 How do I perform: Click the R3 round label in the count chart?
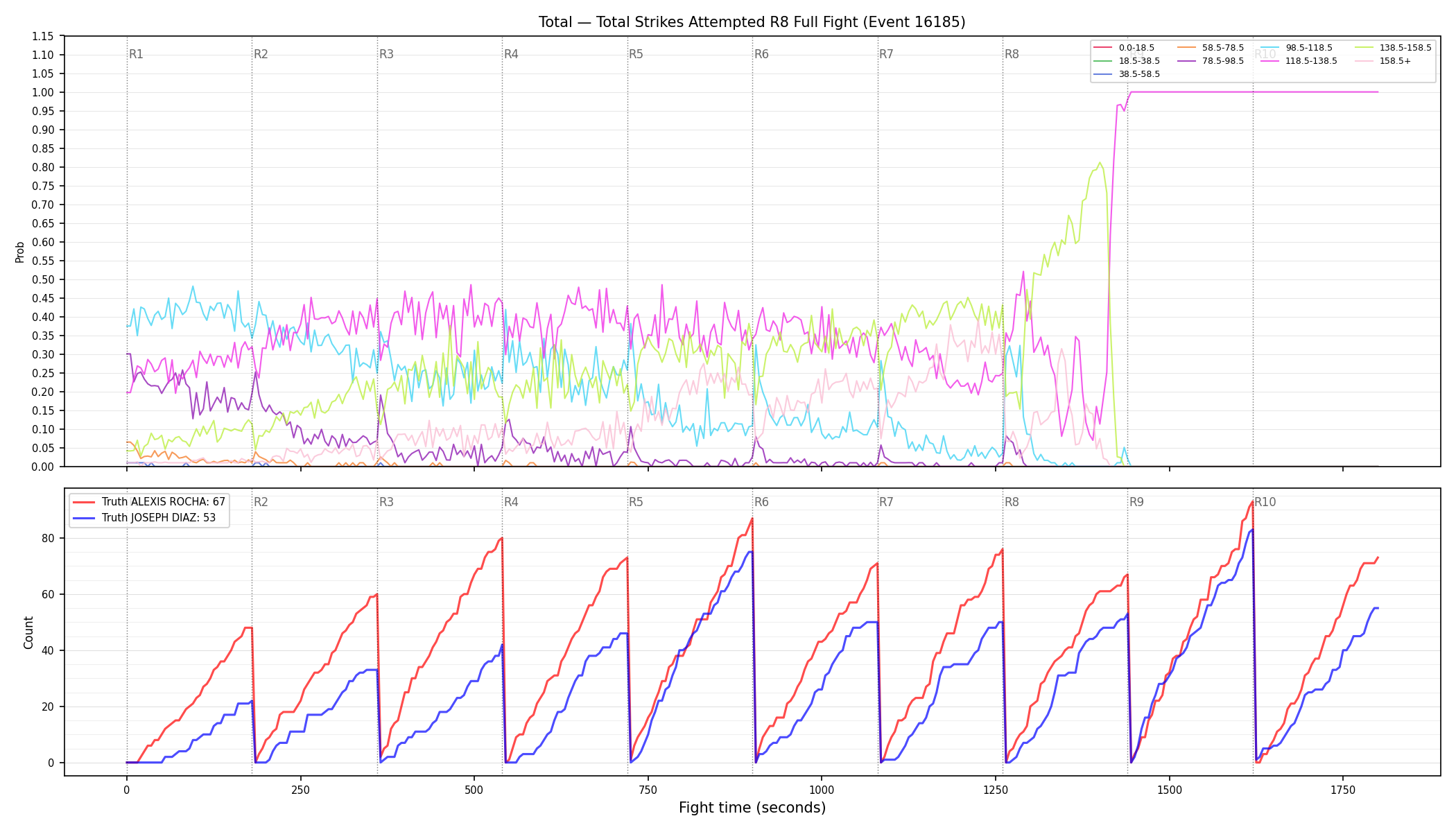point(386,502)
